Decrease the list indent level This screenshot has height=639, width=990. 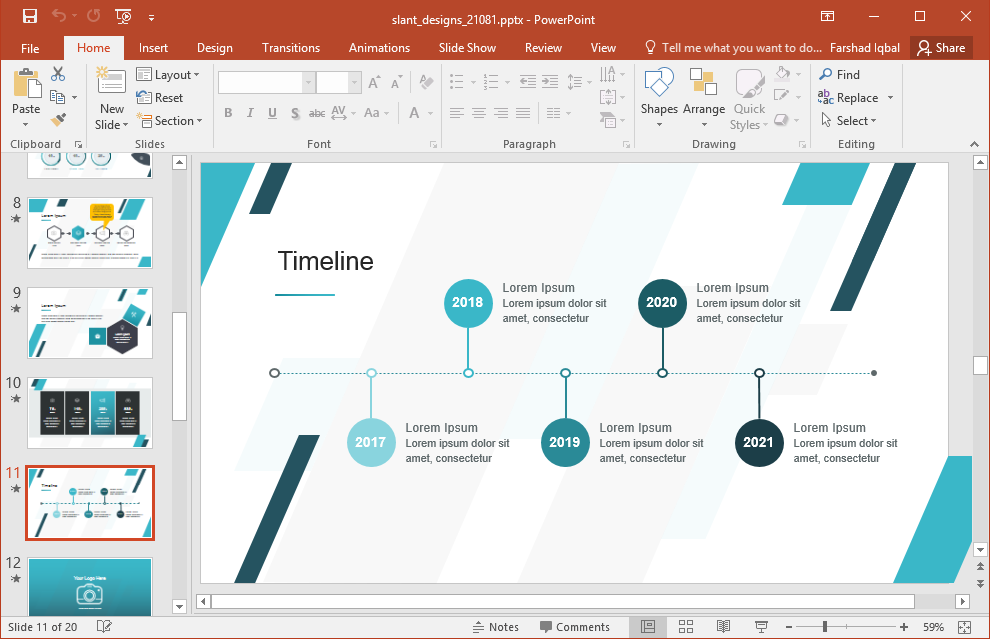coord(527,81)
